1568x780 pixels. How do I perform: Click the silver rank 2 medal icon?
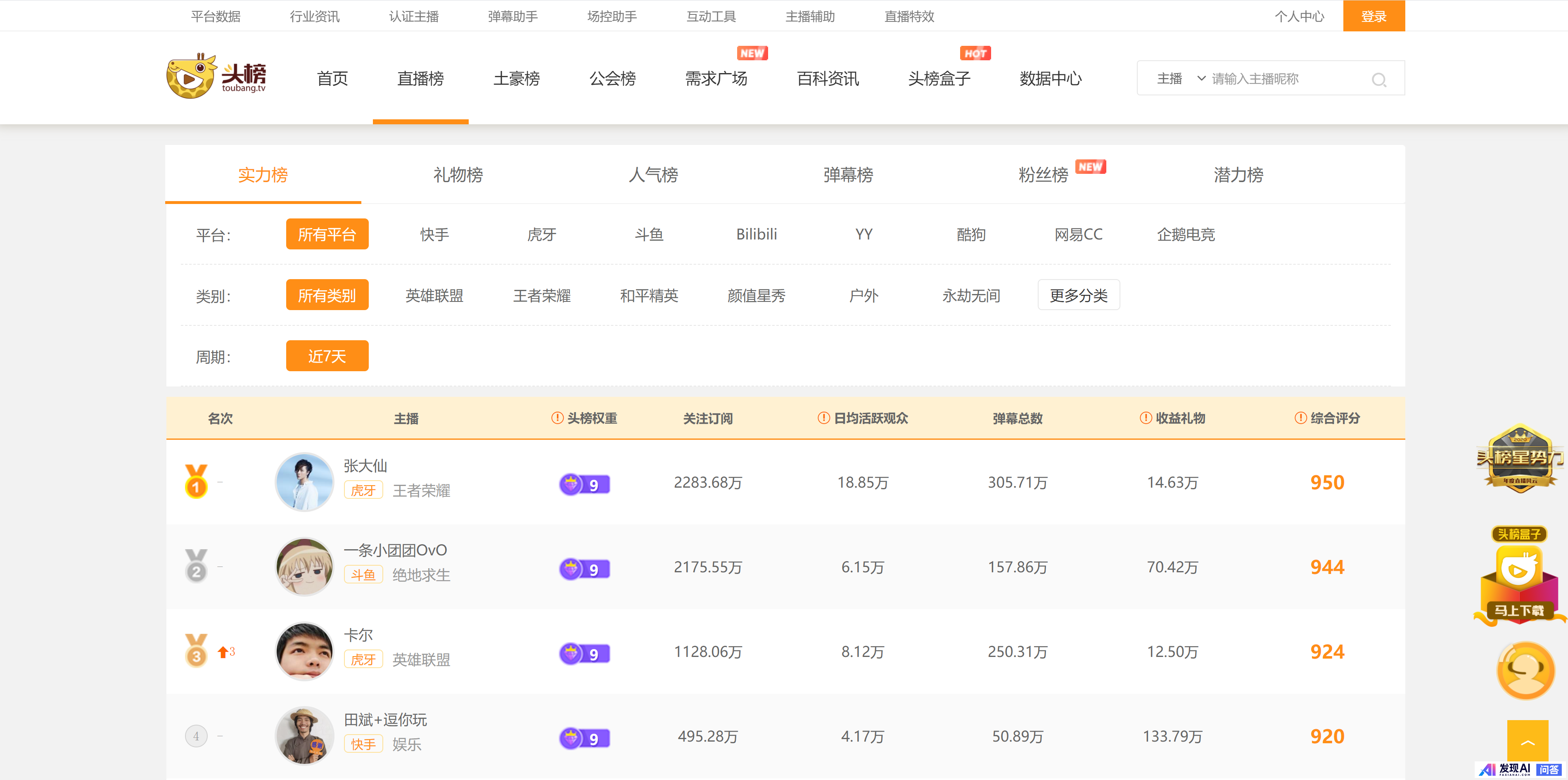(196, 566)
